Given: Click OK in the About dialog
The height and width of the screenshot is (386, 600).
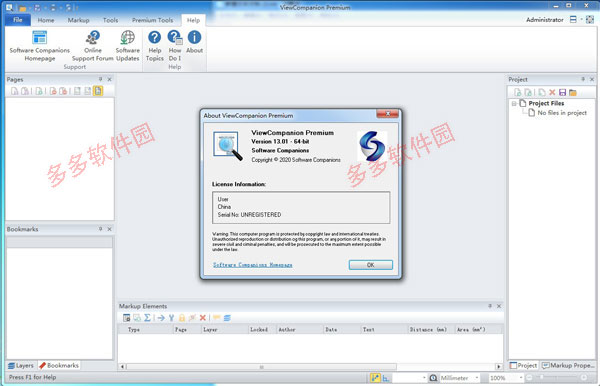Looking at the screenshot, I should [x=370, y=265].
